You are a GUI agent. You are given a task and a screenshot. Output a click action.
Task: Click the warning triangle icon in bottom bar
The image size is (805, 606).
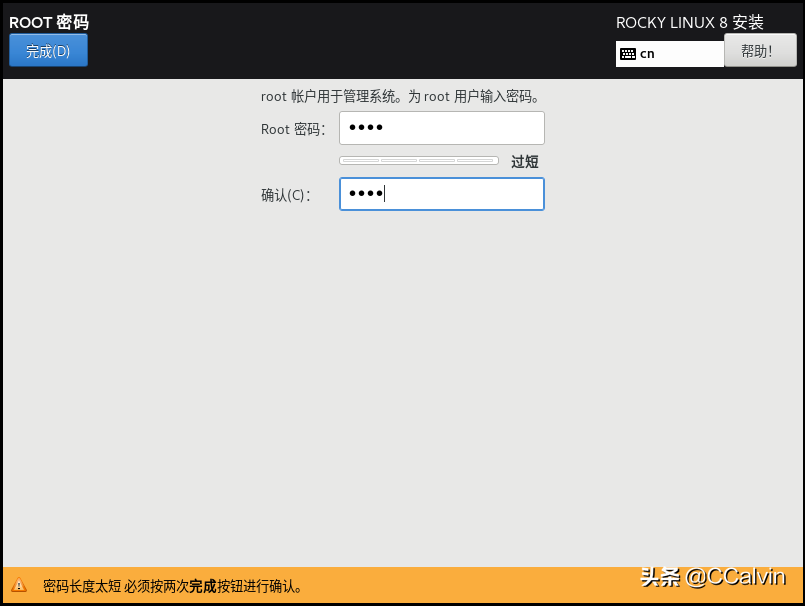[x=19, y=585]
